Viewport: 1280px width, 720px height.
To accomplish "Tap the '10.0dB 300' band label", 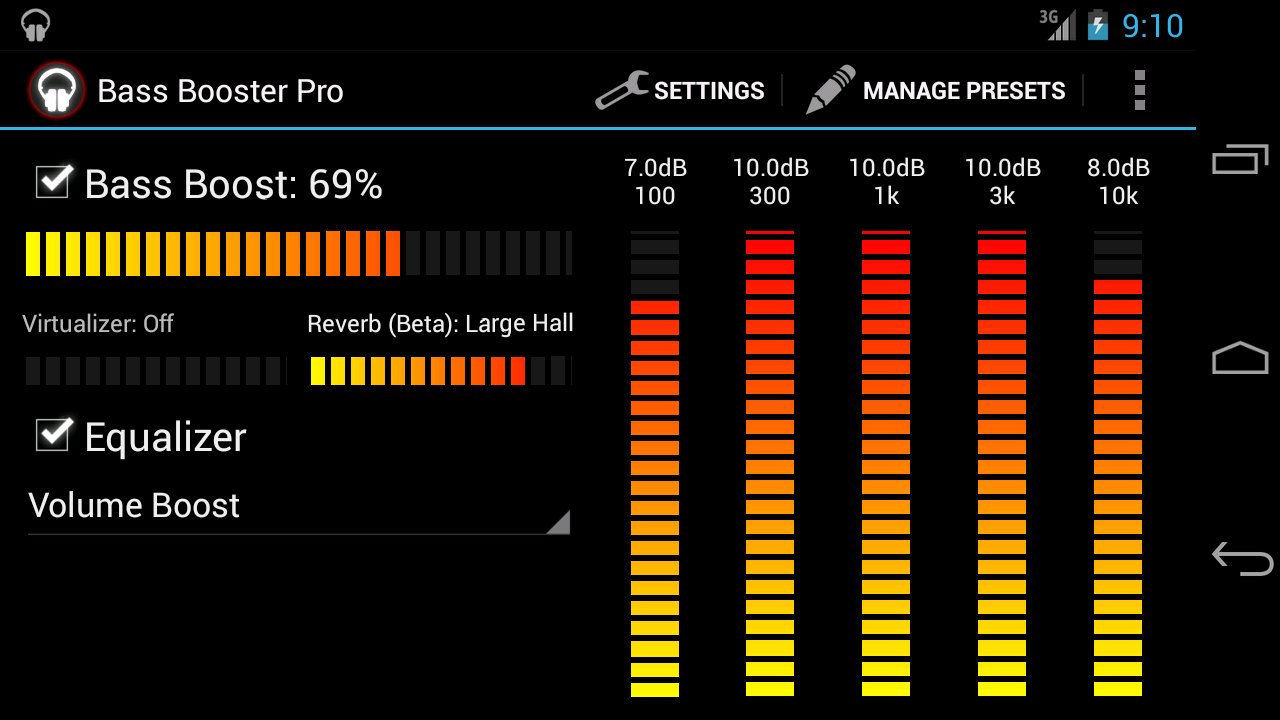I will 770,182.
